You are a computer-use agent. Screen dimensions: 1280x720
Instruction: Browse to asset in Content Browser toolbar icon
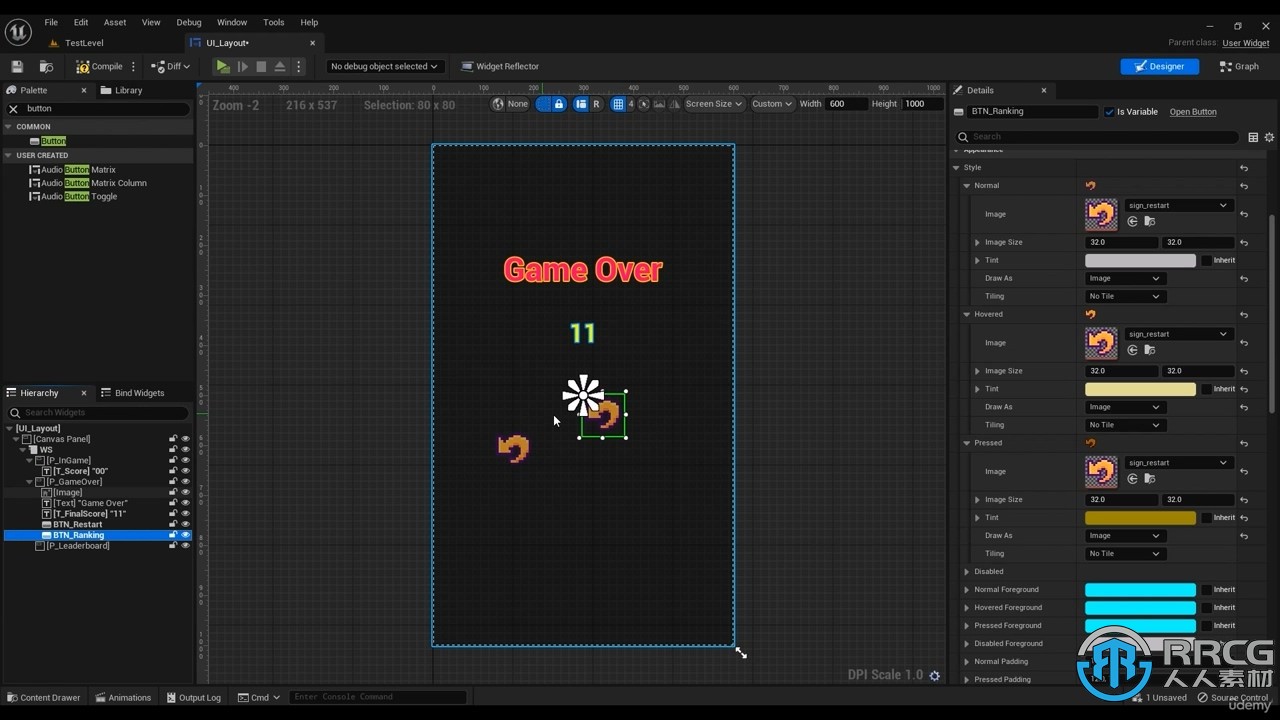pyautogui.click(x=46, y=67)
